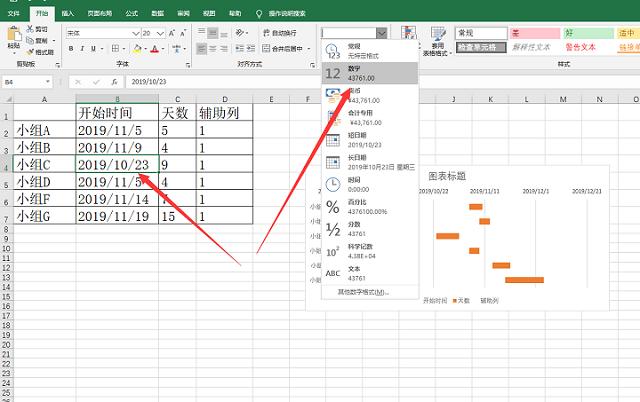Open the fill color dropdown arrow

click(x=145, y=49)
